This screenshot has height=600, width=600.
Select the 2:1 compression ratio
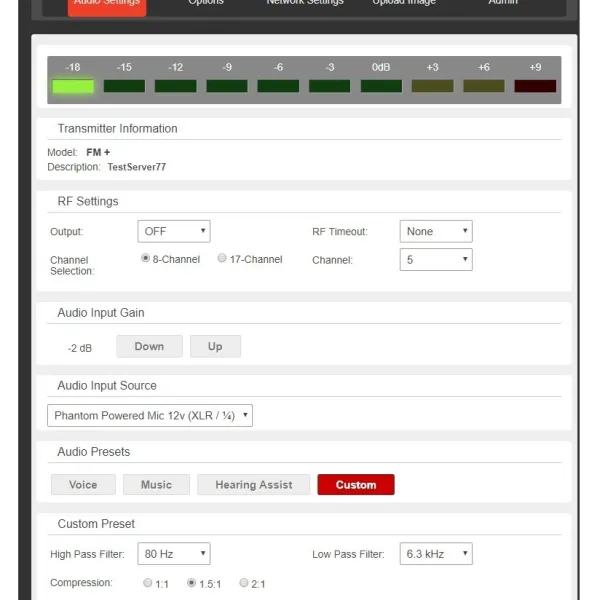point(243,583)
